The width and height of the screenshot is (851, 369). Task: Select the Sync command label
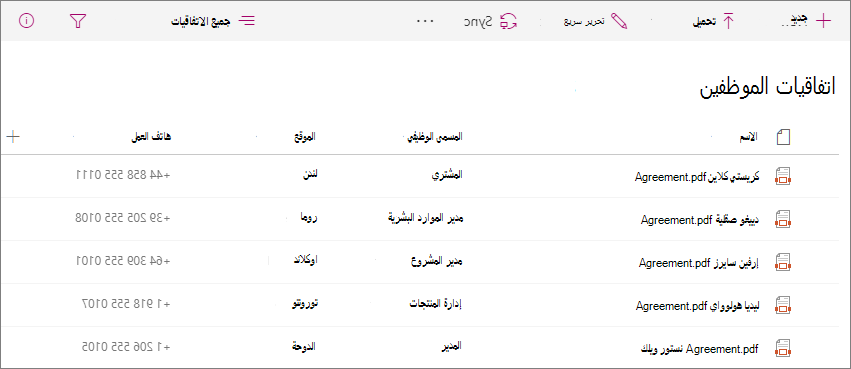pos(478,22)
